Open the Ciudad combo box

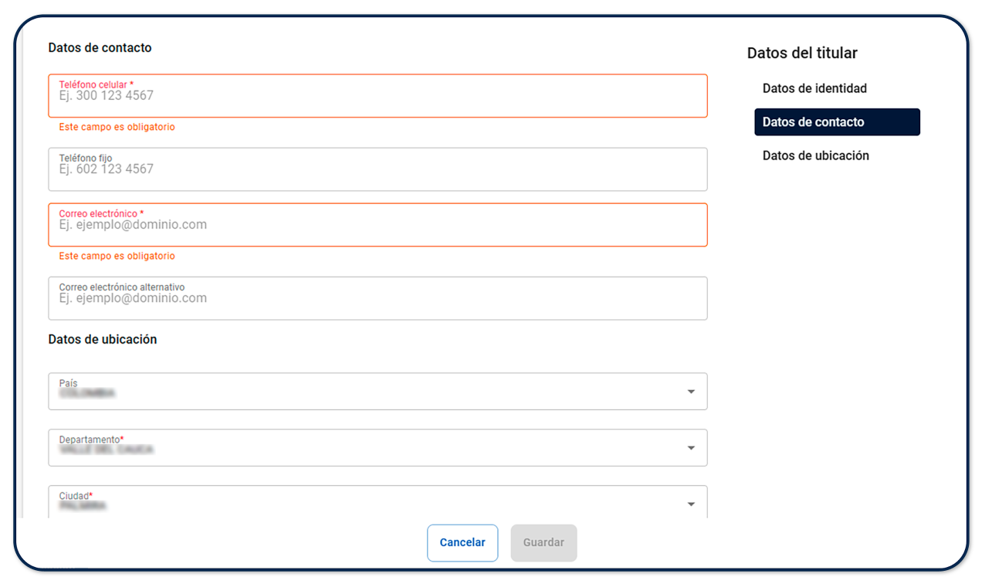point(370,502)
